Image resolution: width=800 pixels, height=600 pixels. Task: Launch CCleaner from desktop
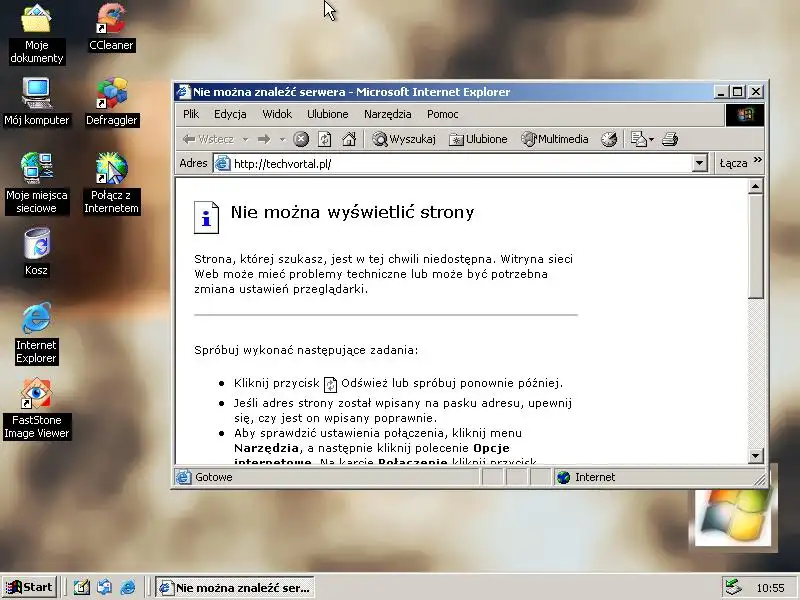tap(111, 27)
